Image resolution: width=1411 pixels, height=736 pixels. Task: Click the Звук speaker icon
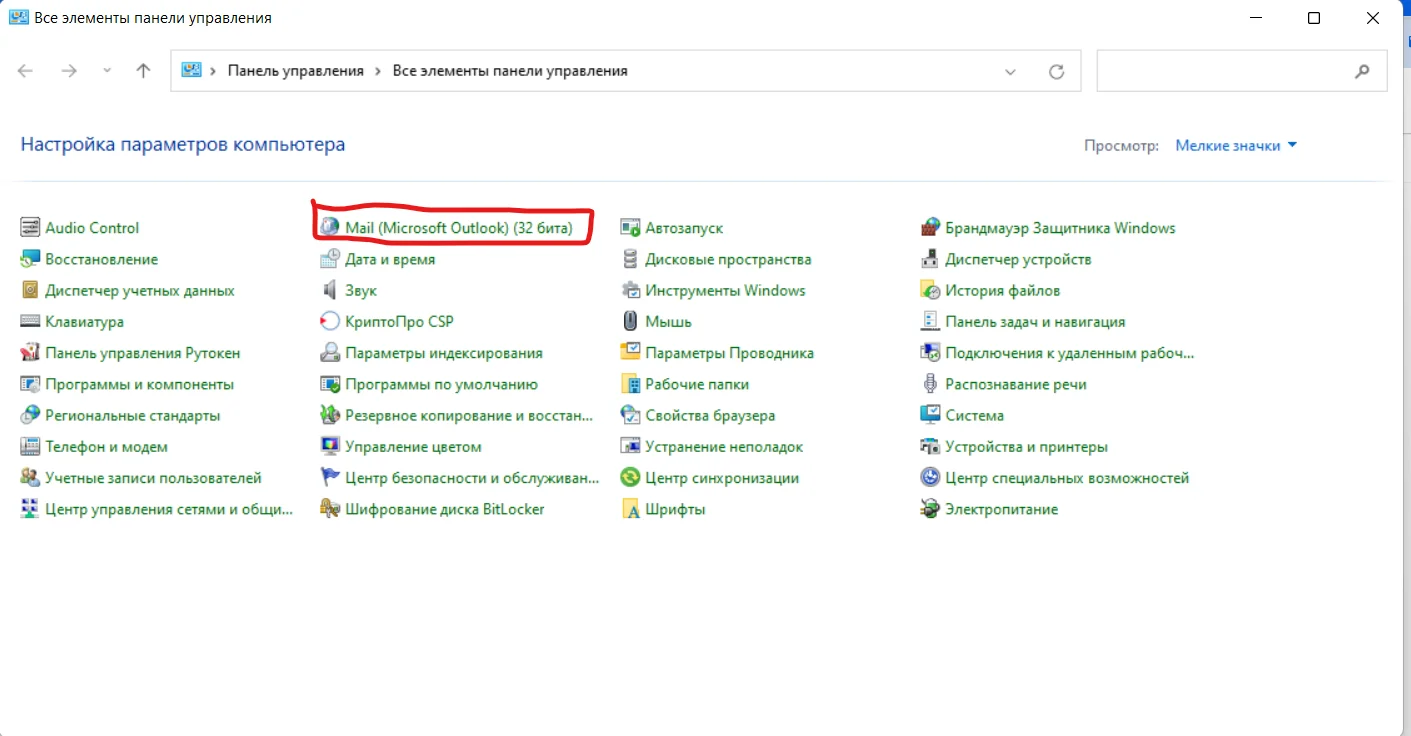tap(330, 290)
